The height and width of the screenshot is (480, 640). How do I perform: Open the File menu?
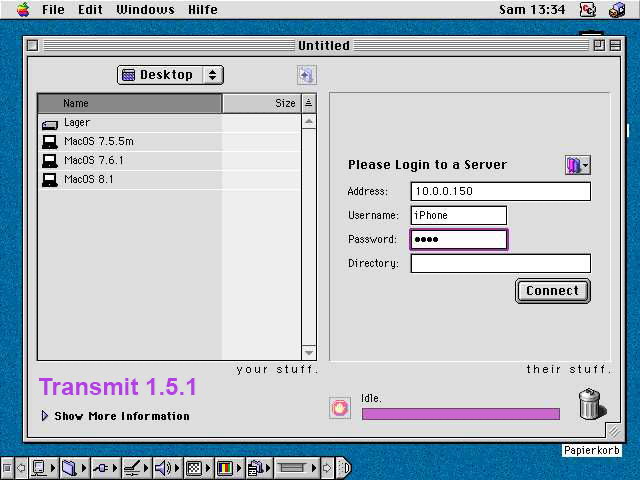[x=53, y=10]
